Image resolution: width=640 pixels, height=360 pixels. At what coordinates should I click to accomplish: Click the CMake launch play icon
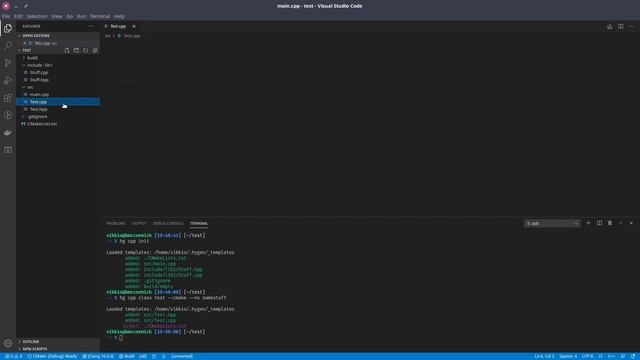[x=164, y=356]
